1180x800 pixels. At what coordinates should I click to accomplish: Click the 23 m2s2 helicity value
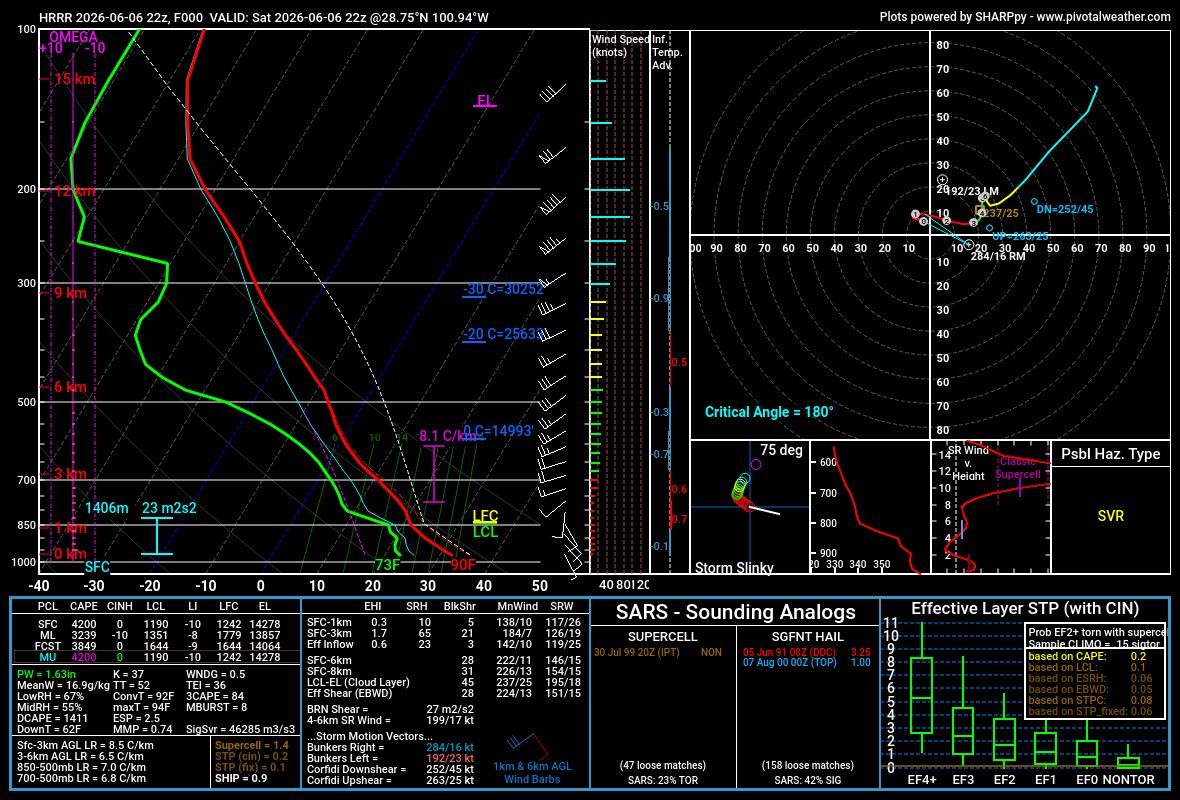(169, 508)
